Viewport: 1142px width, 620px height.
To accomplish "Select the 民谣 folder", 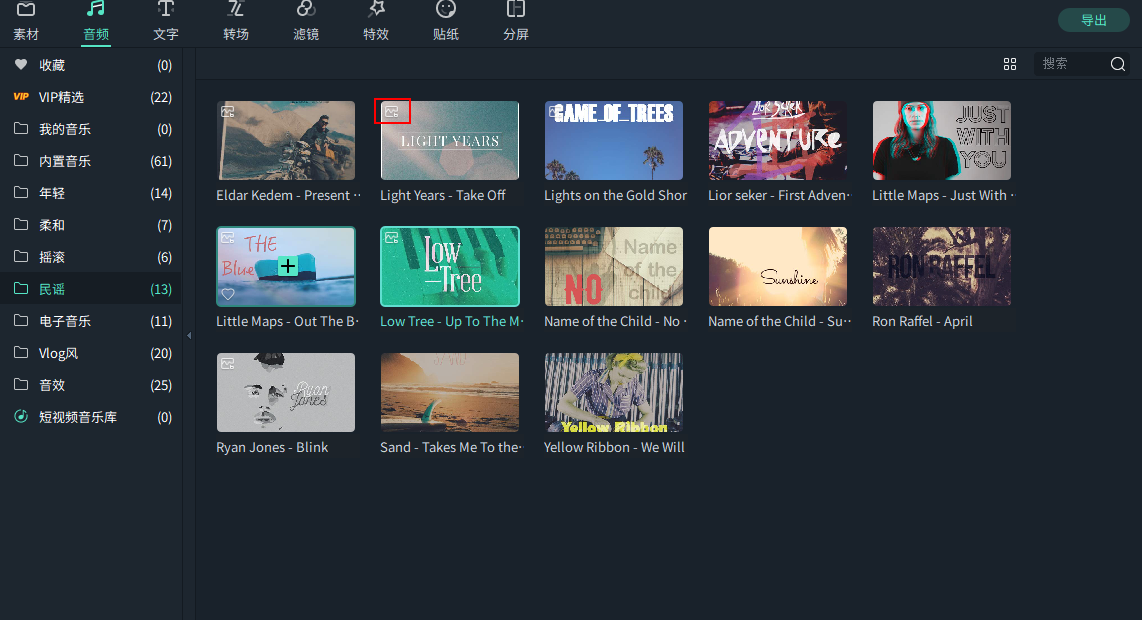I will [x=91, y=289].
